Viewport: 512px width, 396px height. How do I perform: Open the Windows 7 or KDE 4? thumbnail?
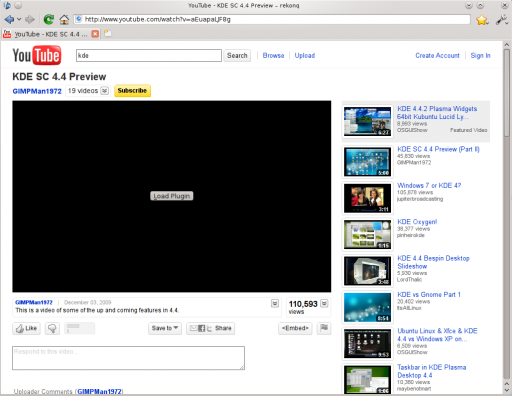[x=367, y=198]
